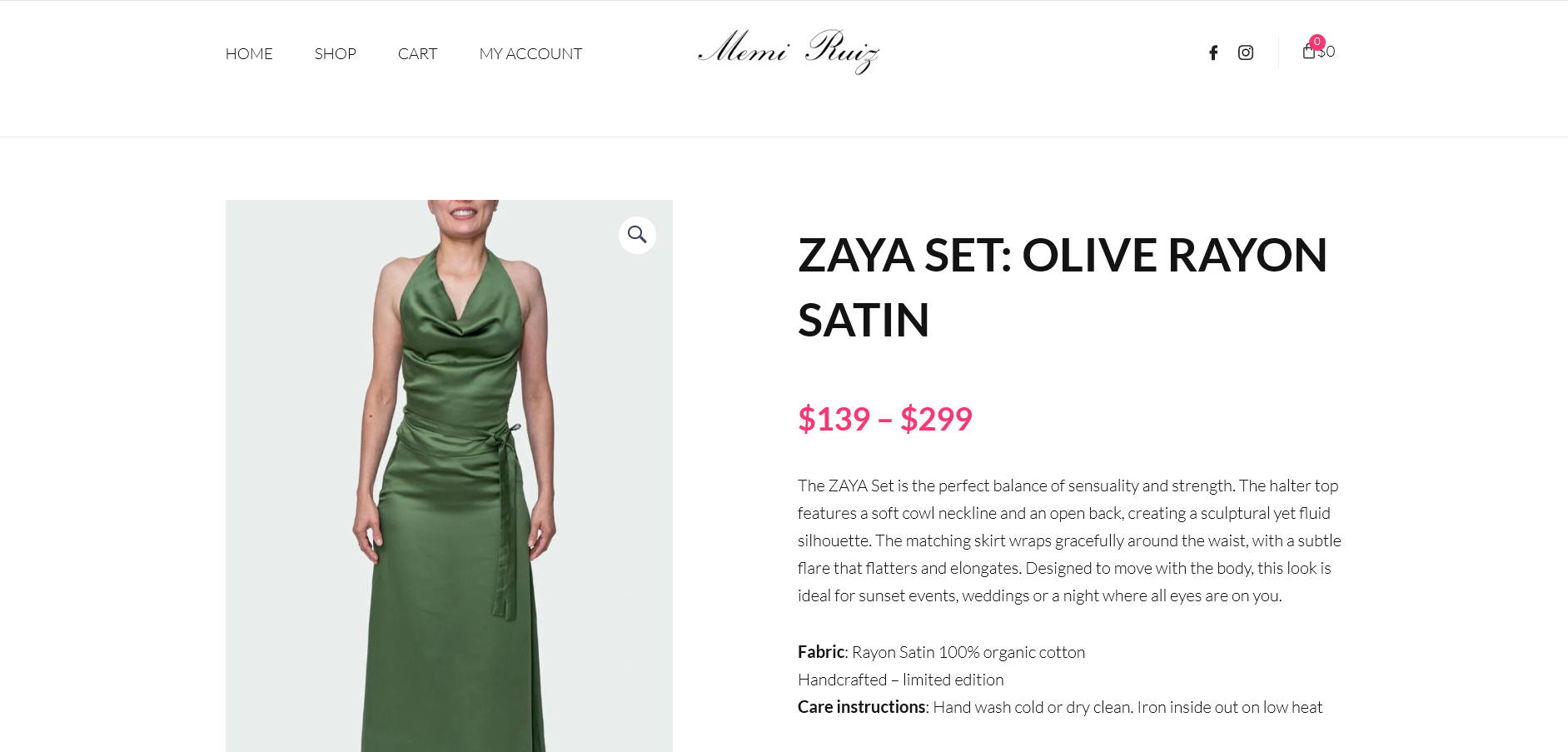
Task: Click the ZAYA Set description paragraph
Action: pos(1069,540)
